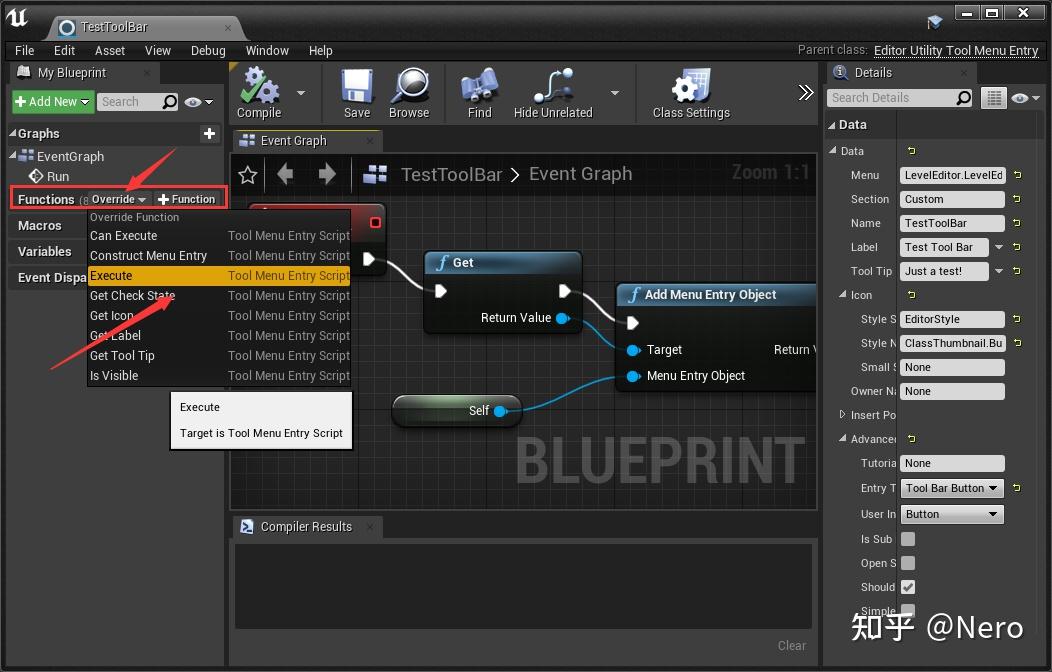Enable the Open S checkbox in Details
The image size is (1052, 672).
(x=907, y=563)
